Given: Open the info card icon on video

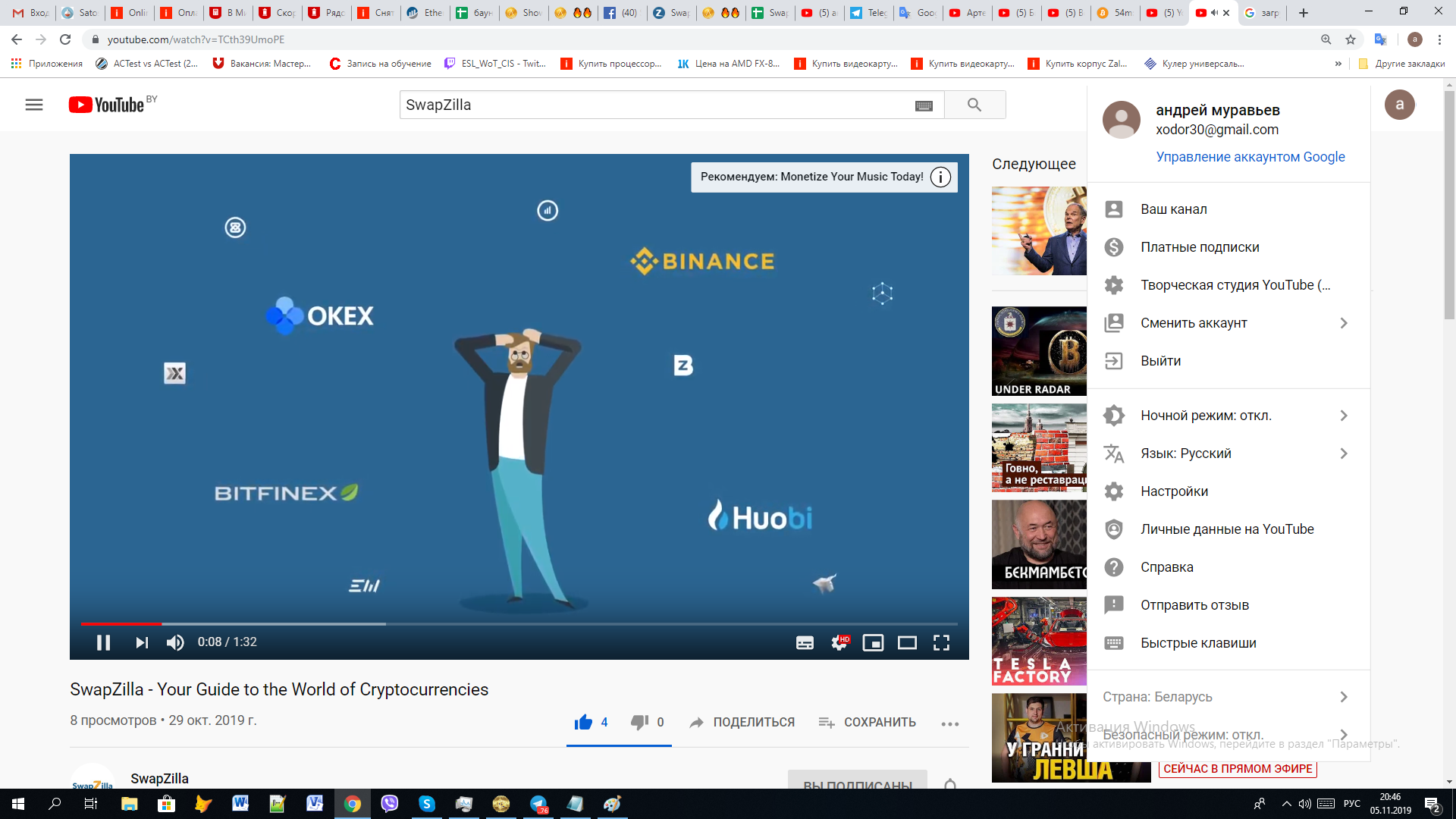Looking at the screenshot, I should (940, 177).
